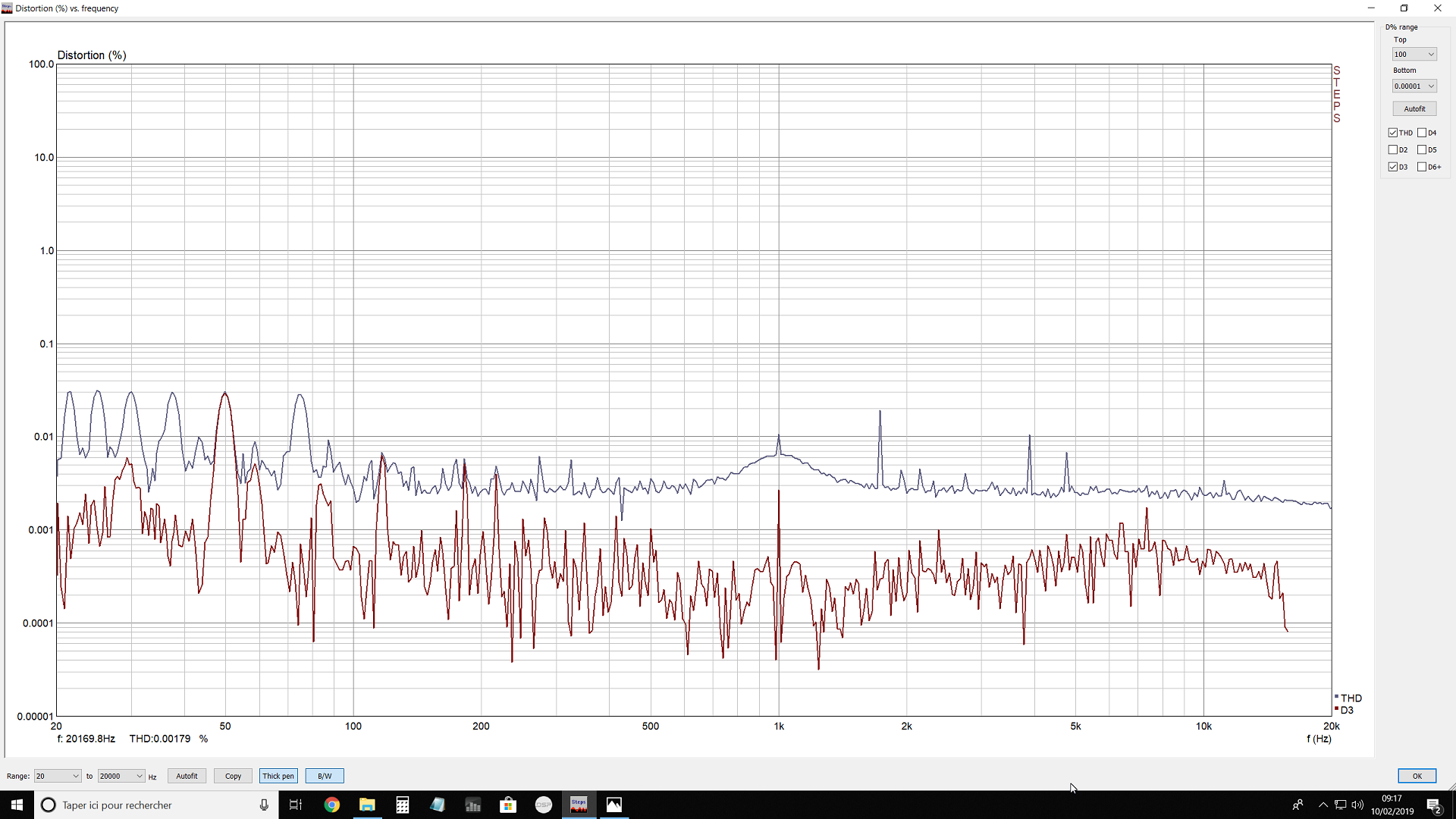Viewport: 1456px width, 819px height.
Task: Open the Bottom D% range dropdown
Action: click(1414, 86)
